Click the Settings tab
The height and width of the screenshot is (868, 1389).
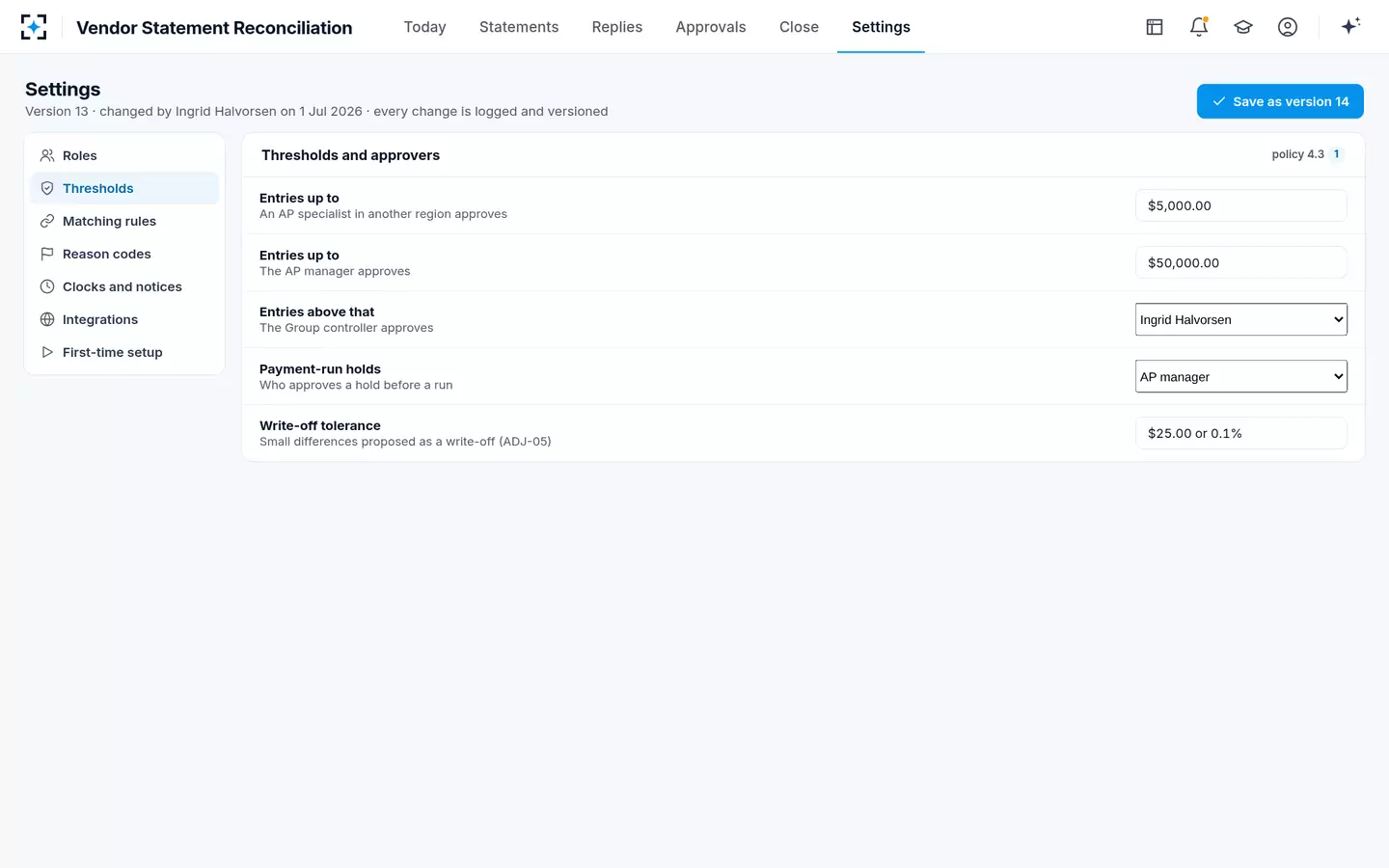pos(881,27)
